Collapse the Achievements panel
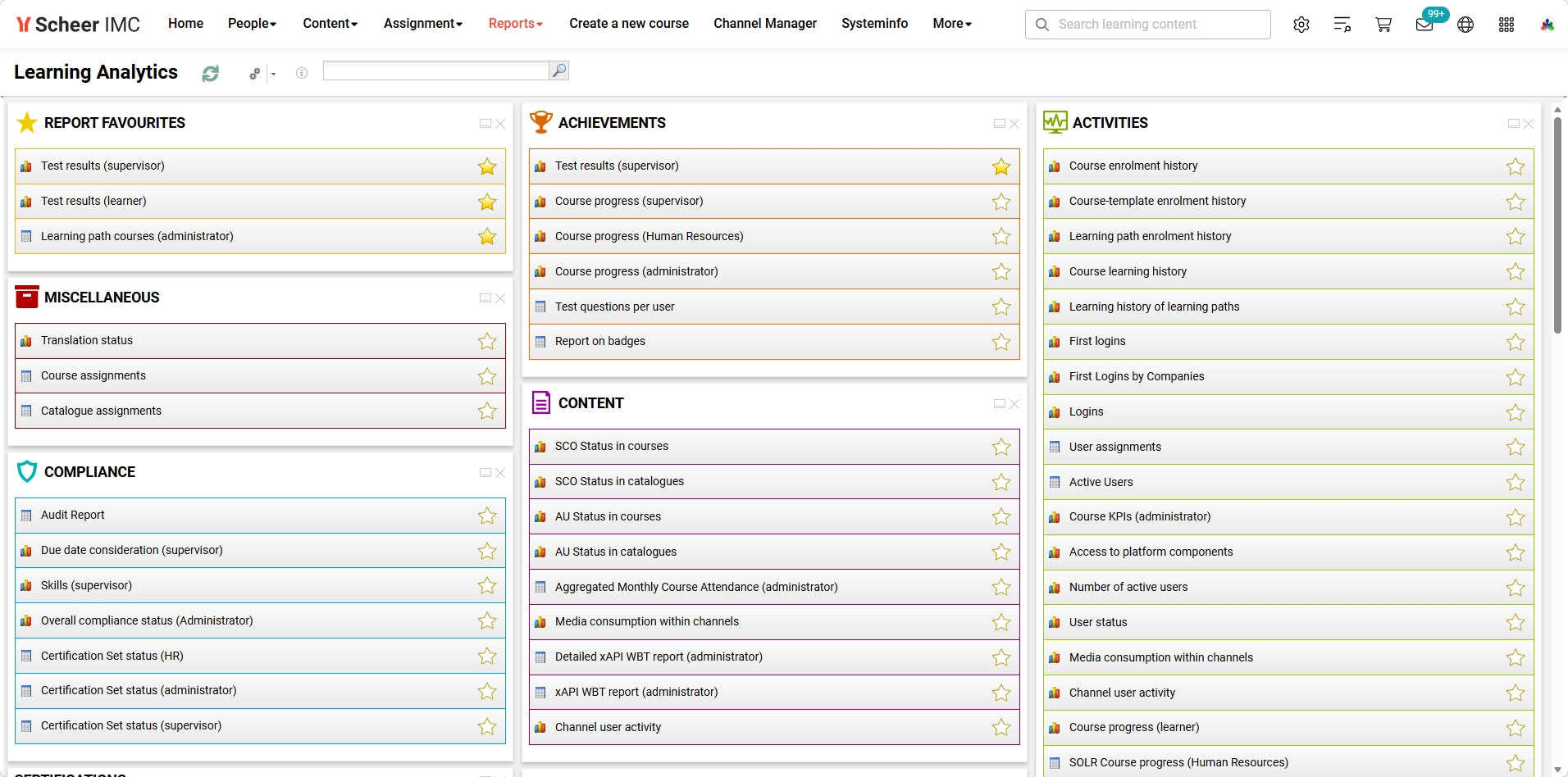Image resolution: width=1568 pixels, height=777 pixels. coord(1000,124)
